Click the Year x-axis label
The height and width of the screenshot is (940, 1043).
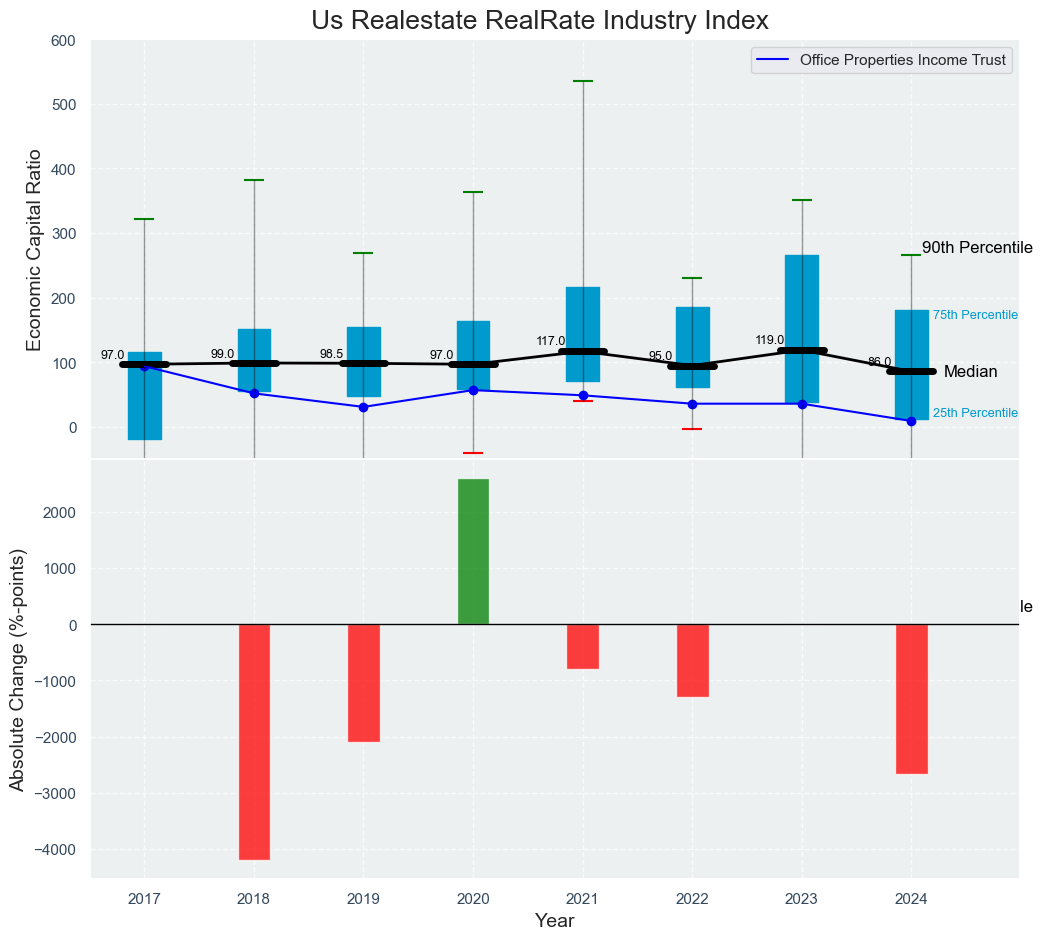click(x=554, y=920)
